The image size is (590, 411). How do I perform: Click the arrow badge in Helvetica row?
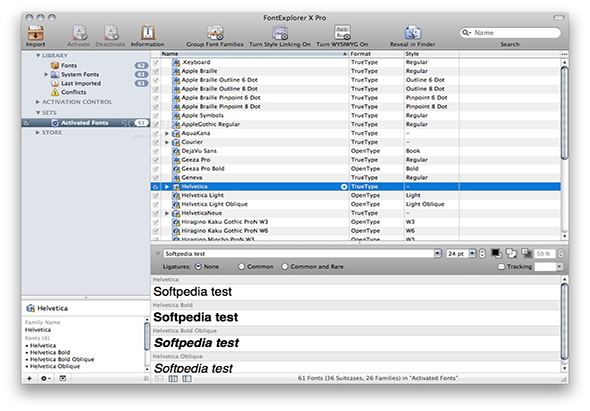[344, 187]
